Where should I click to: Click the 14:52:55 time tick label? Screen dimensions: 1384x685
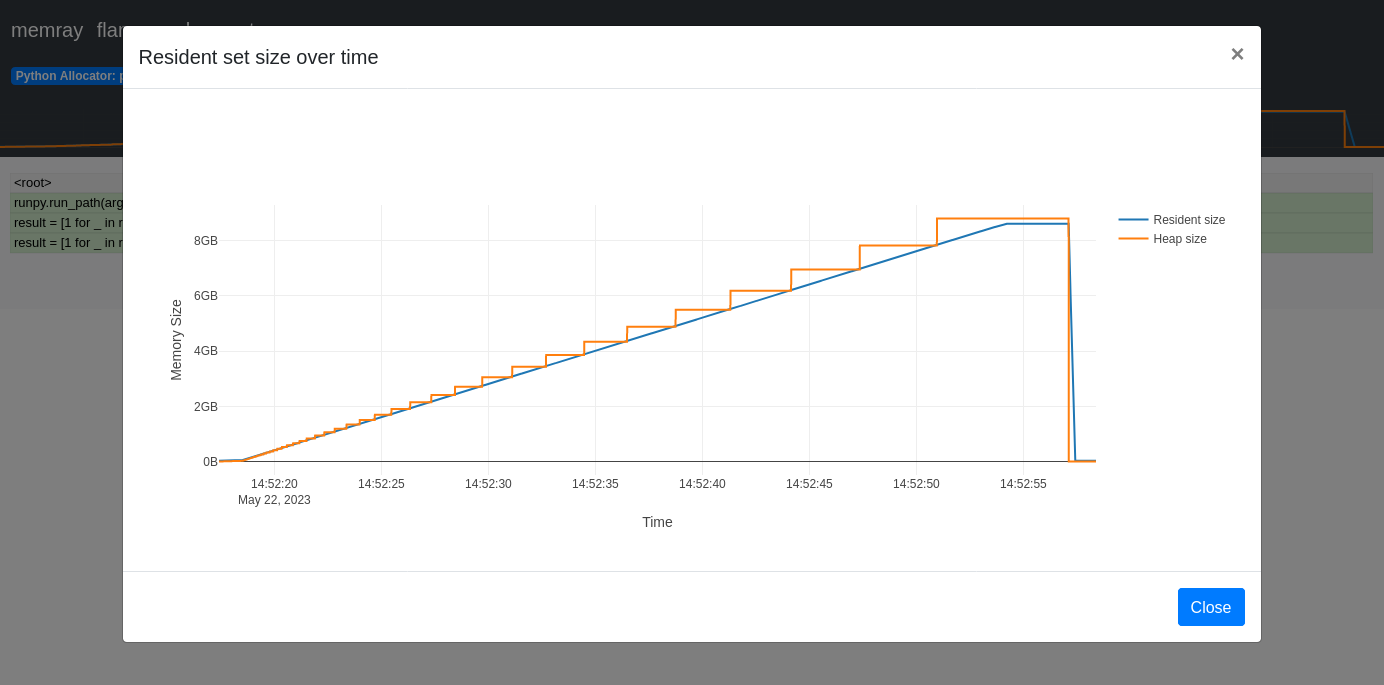coord(1023,484)
